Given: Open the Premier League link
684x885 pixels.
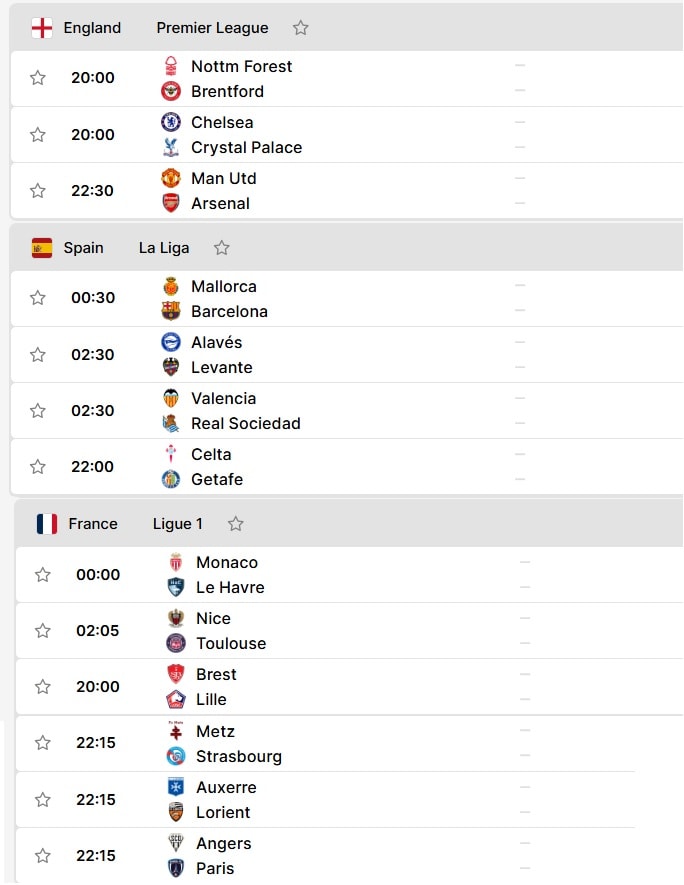Looking at the screenshot, I should [212, 28].
